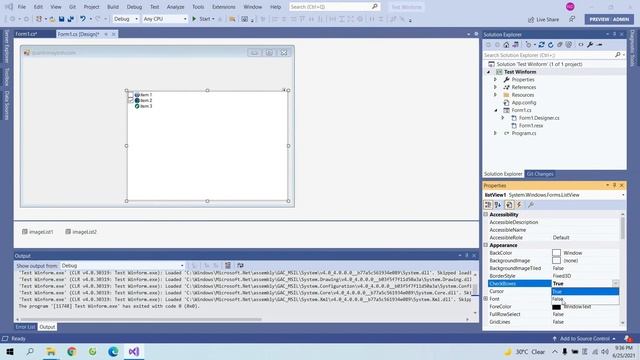Click the imageList2 component in the tray
Viewport: 640px width, 360px height.
pos(81,232)
